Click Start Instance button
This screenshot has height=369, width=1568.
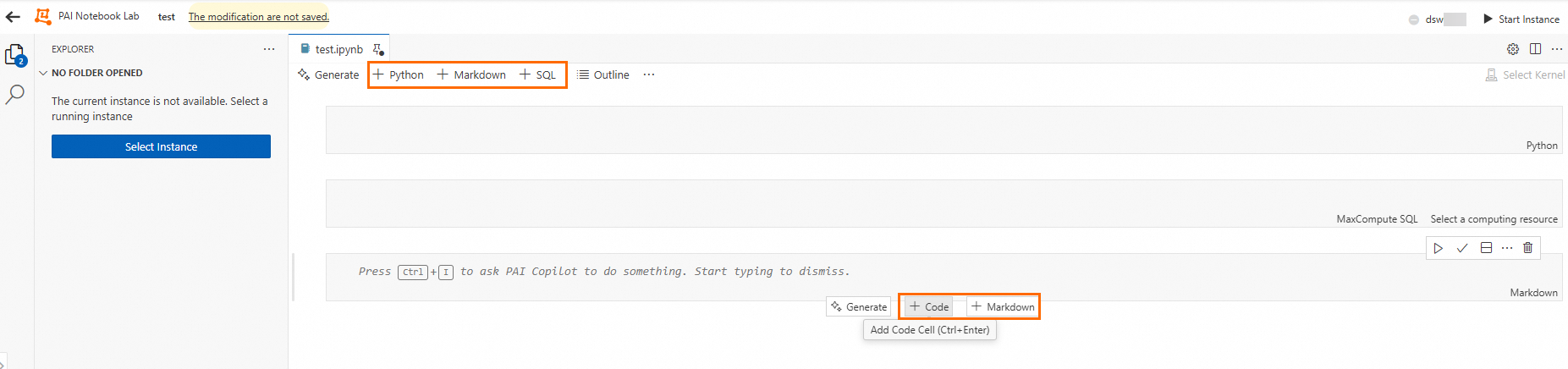click(x=1521, y=19)
